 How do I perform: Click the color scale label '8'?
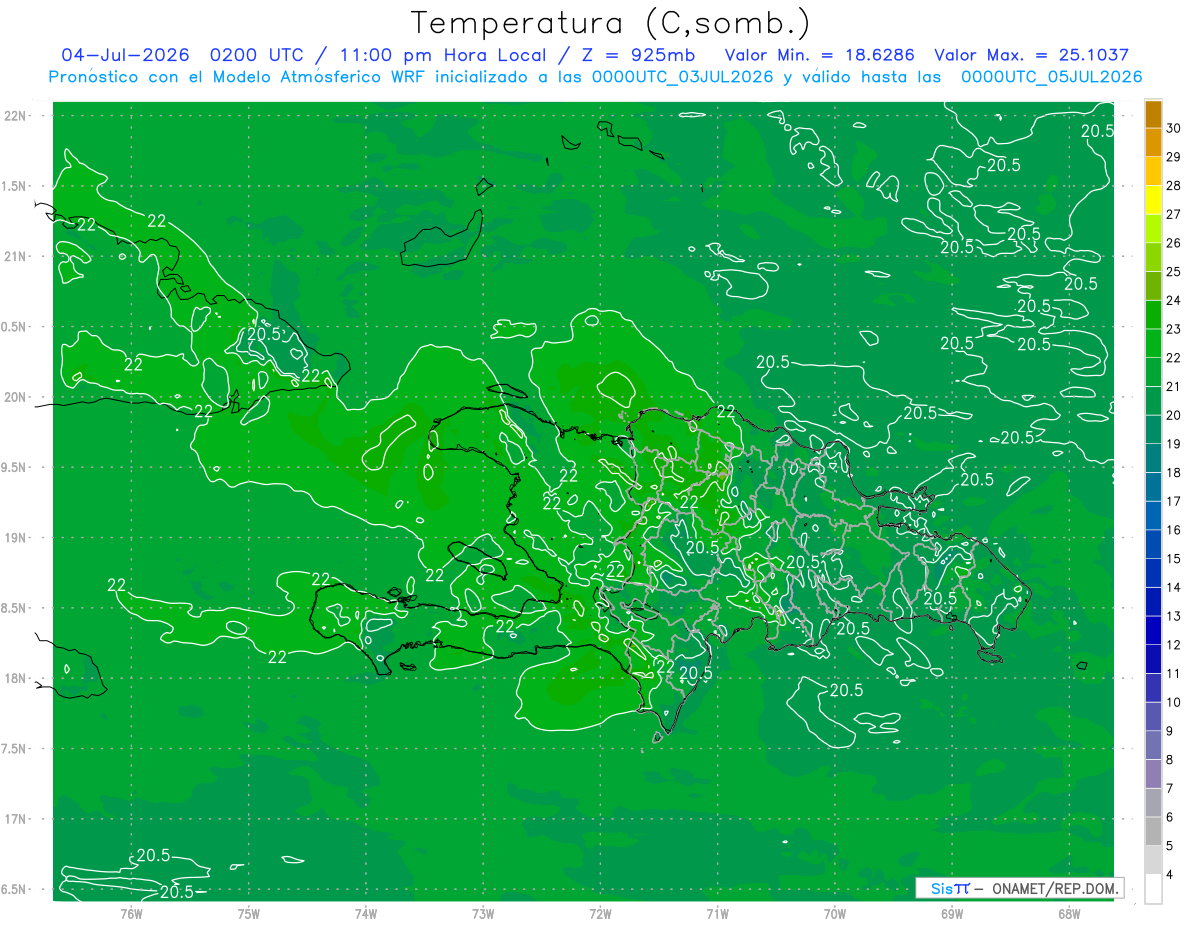tap(1171, 760)
